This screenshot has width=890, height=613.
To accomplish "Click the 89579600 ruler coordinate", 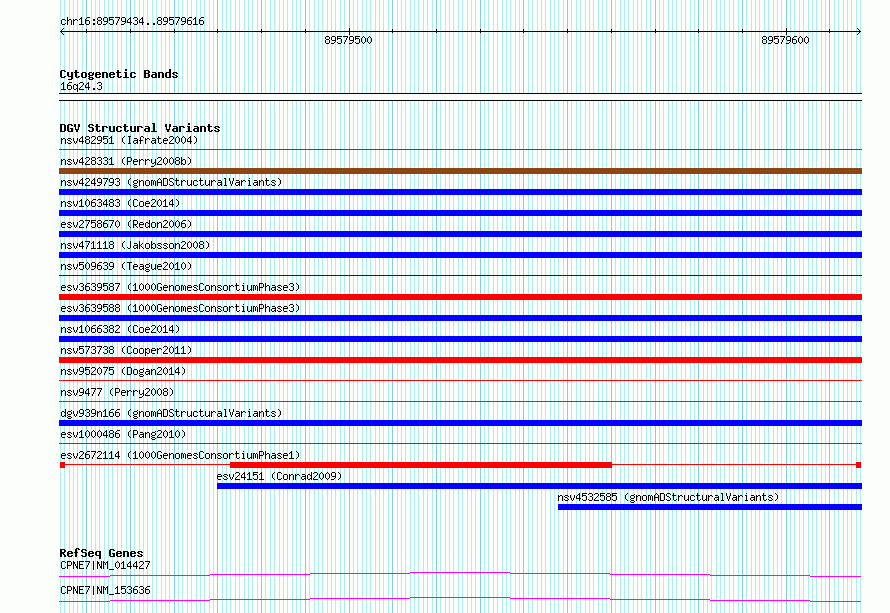I will tap(785, 40).
